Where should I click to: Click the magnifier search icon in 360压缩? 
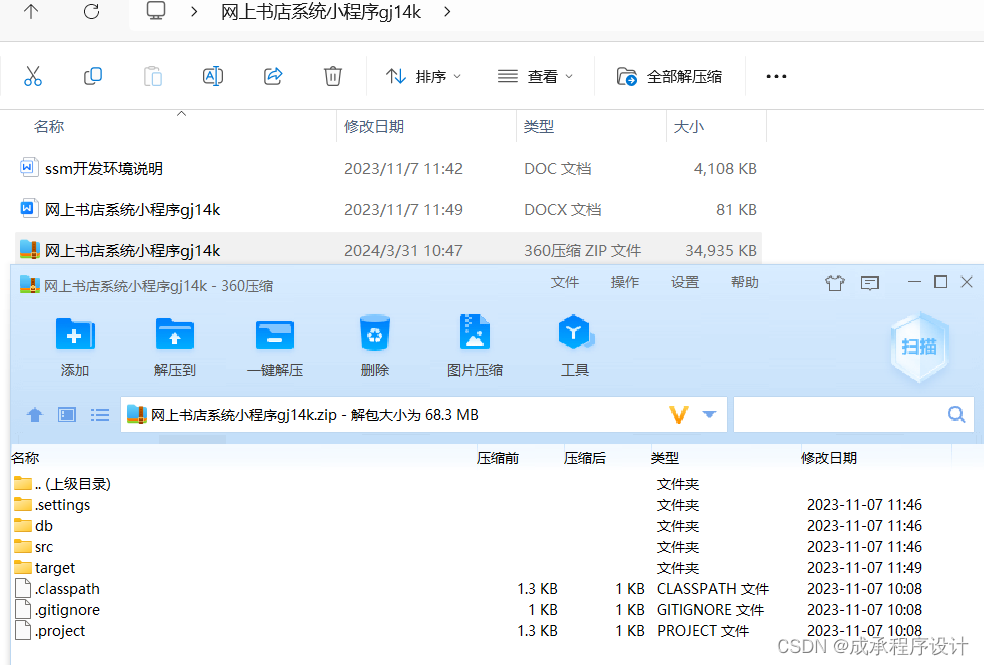point(956,415)
